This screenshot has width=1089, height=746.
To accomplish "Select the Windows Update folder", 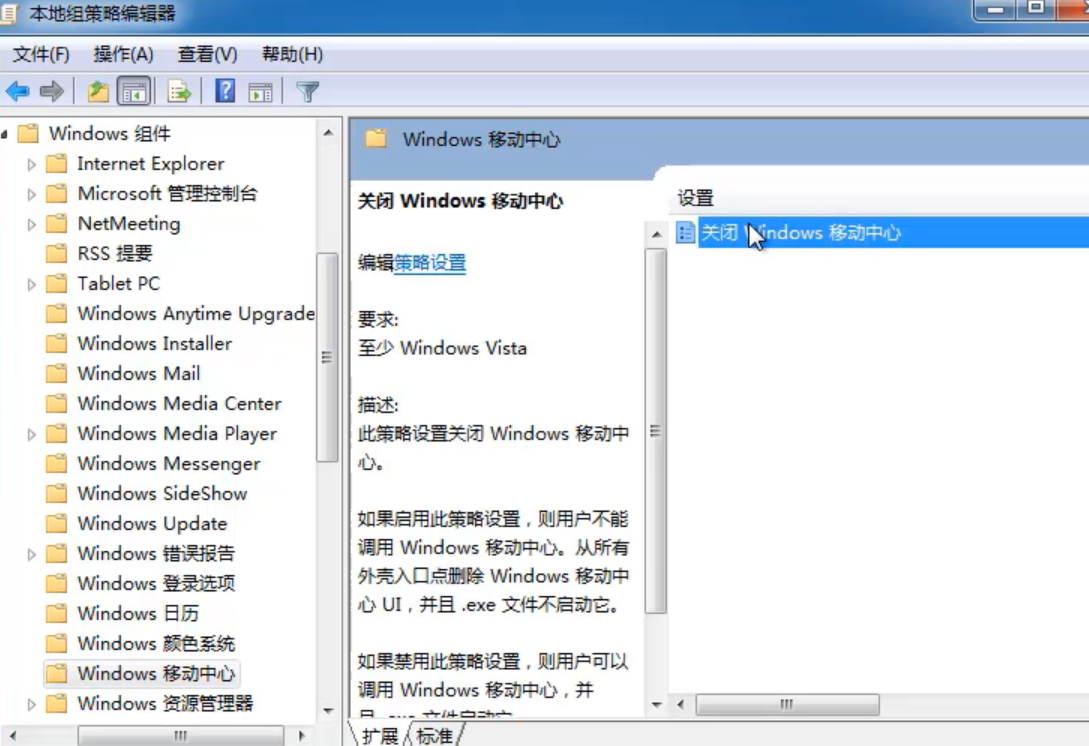I will (x=150, y=523).
